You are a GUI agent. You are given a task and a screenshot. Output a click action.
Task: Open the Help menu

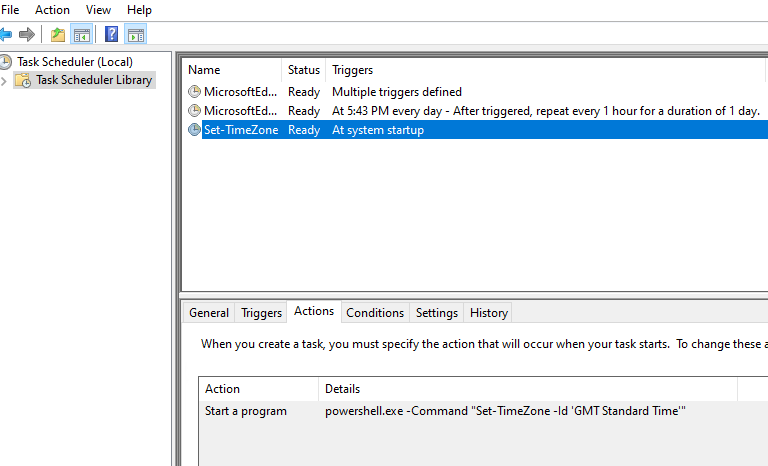point(139,10)
